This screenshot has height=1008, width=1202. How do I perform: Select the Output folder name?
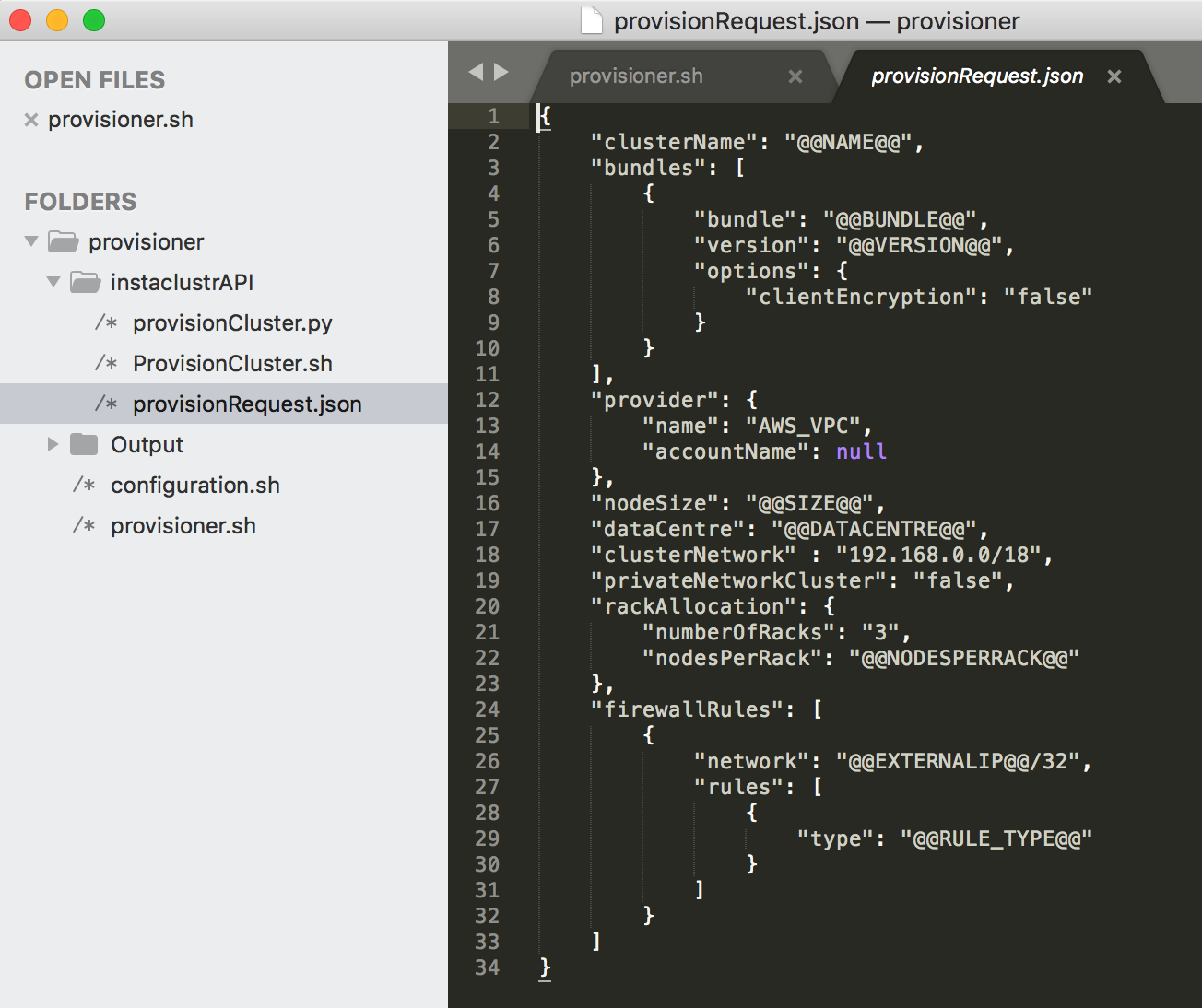[147, 444]
